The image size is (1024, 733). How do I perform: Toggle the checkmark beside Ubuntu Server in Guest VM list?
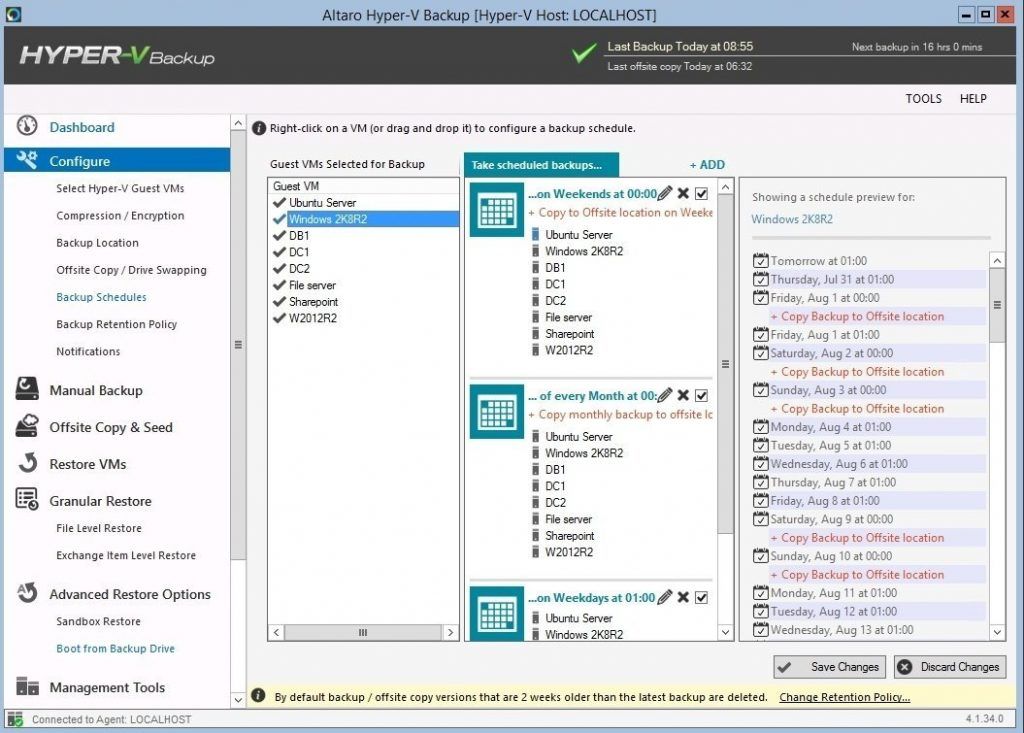280,203
